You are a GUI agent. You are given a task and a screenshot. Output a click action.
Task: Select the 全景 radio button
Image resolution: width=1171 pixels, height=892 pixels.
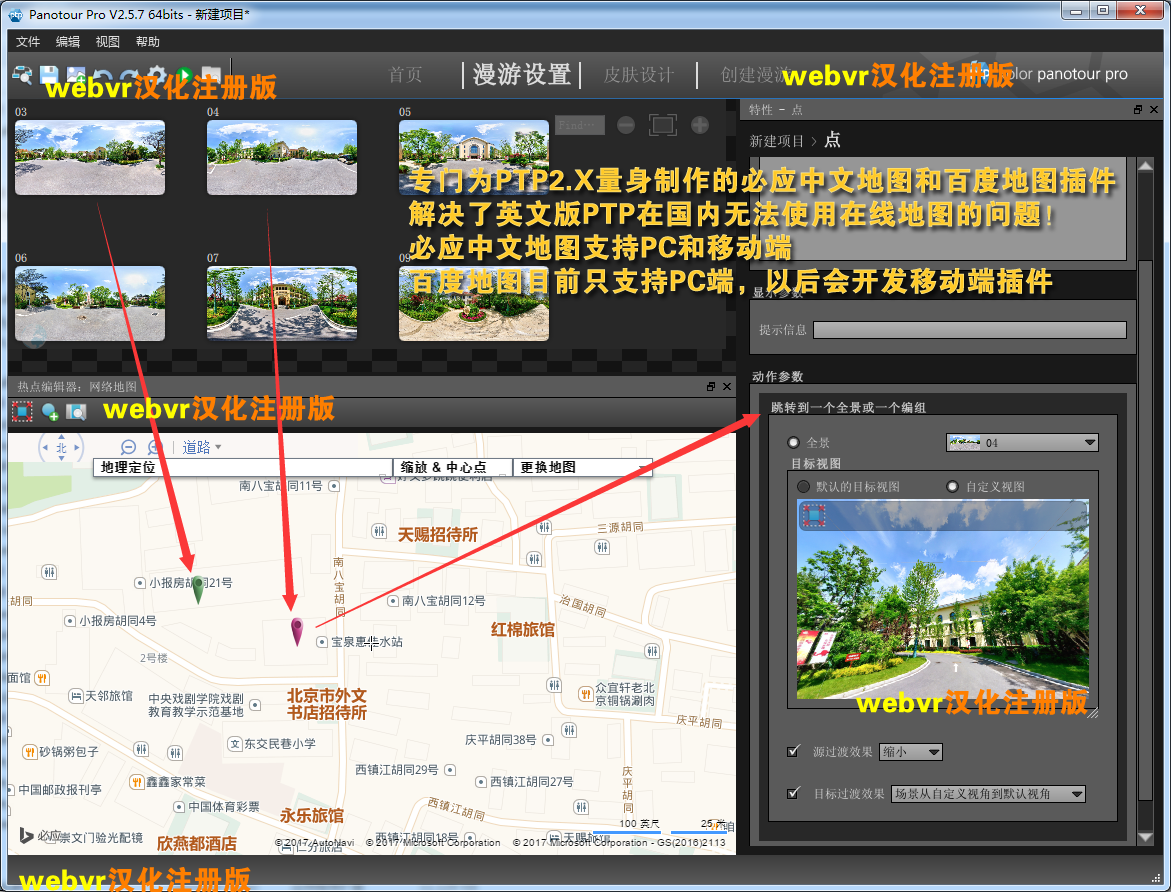(x=793, y=442)
